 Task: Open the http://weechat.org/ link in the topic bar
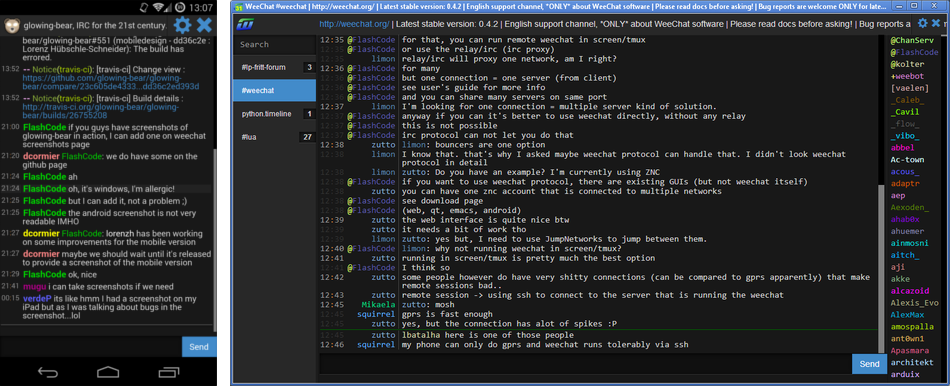click(354, 24)
